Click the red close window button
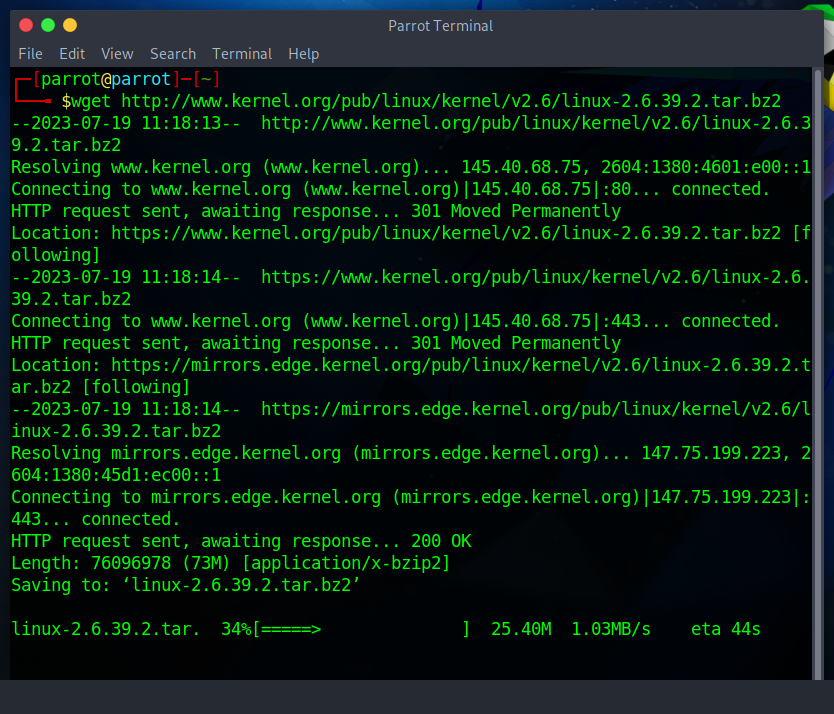 click(x=25, y=25)
